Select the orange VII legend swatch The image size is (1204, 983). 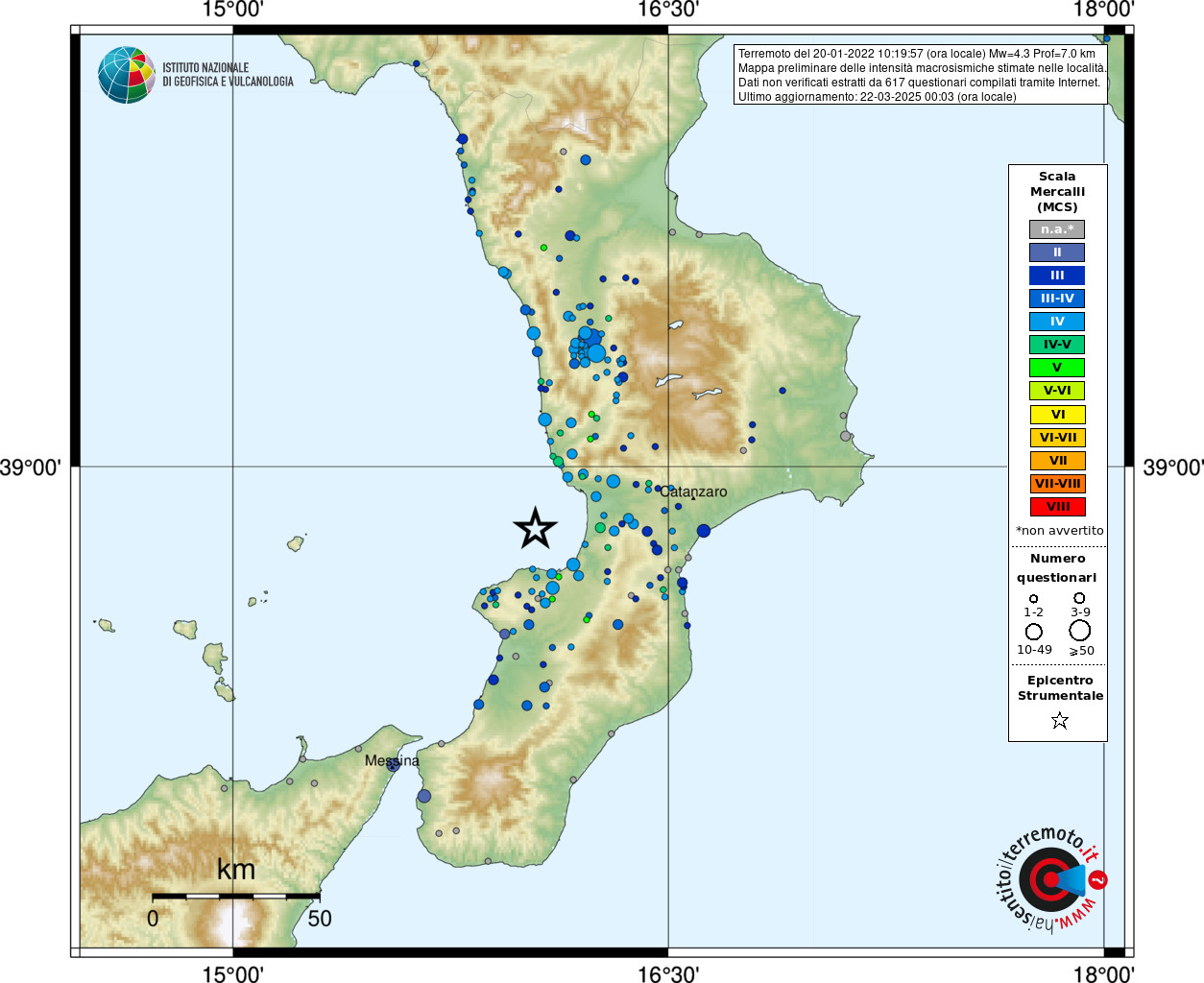tap(1057, 461)
